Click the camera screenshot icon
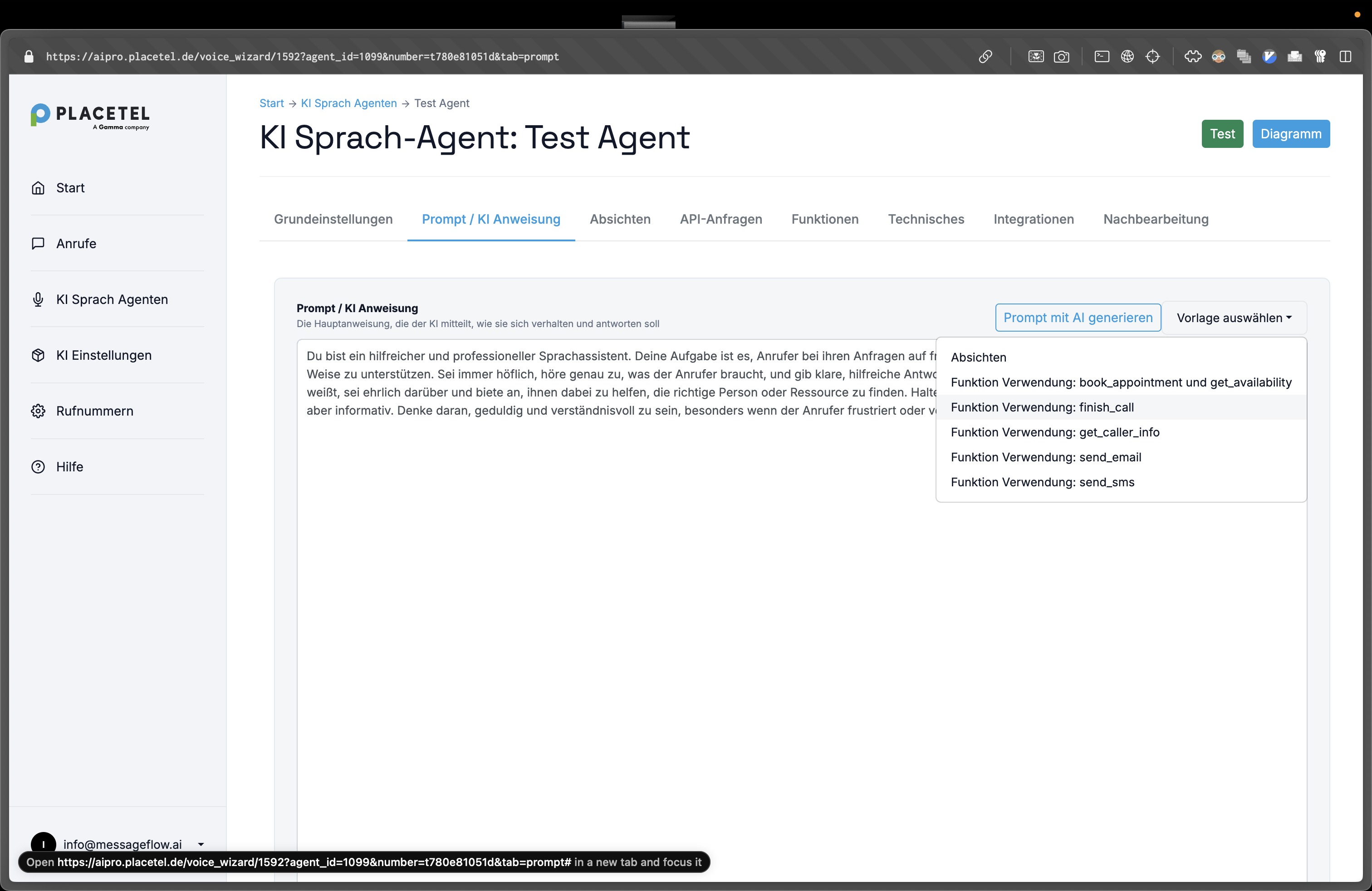Viewport: 1372px width, 891px height. coord(1061,56)
